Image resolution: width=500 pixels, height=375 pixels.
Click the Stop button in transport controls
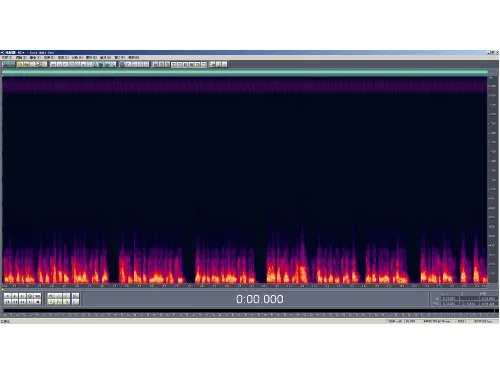tap(7, 296)
